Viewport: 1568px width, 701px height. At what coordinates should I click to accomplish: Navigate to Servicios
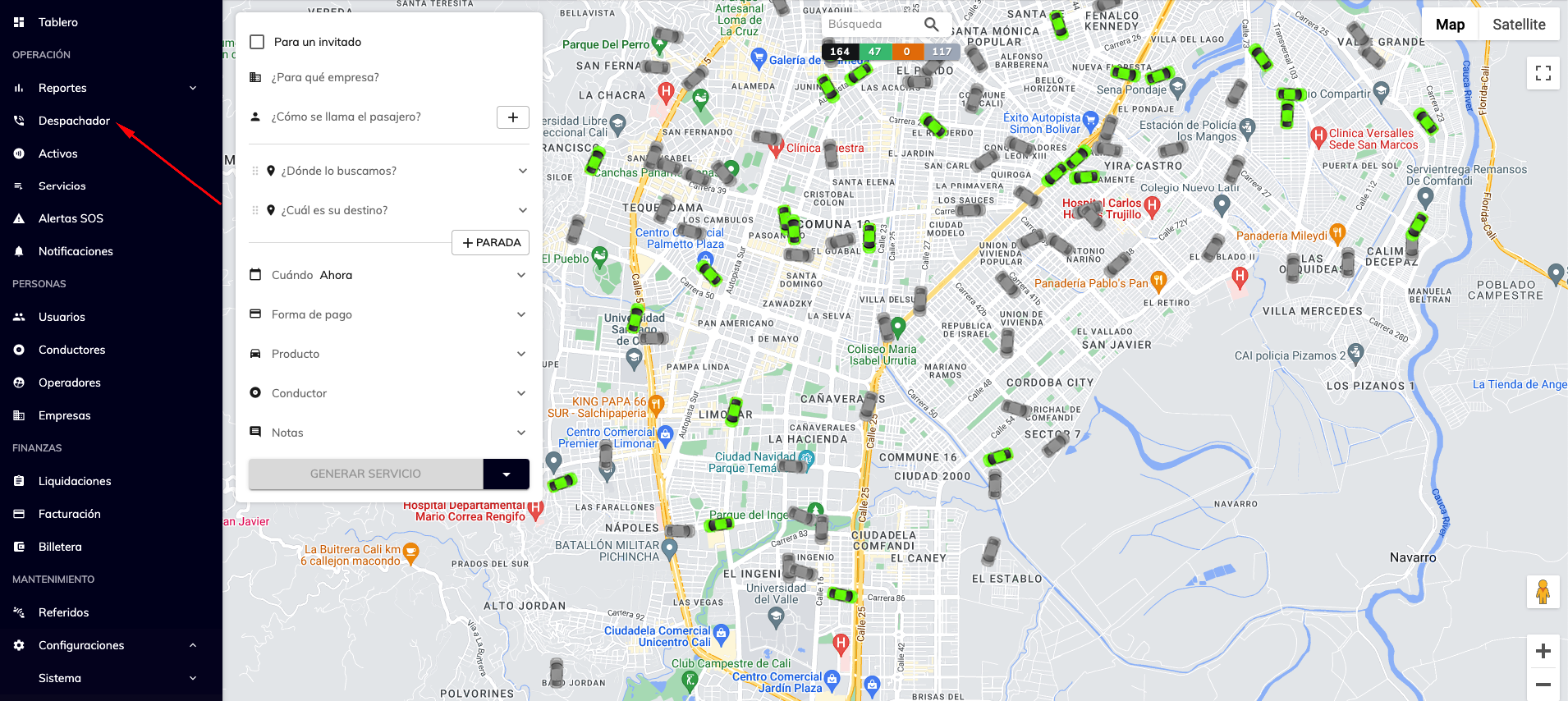(62, 186)
